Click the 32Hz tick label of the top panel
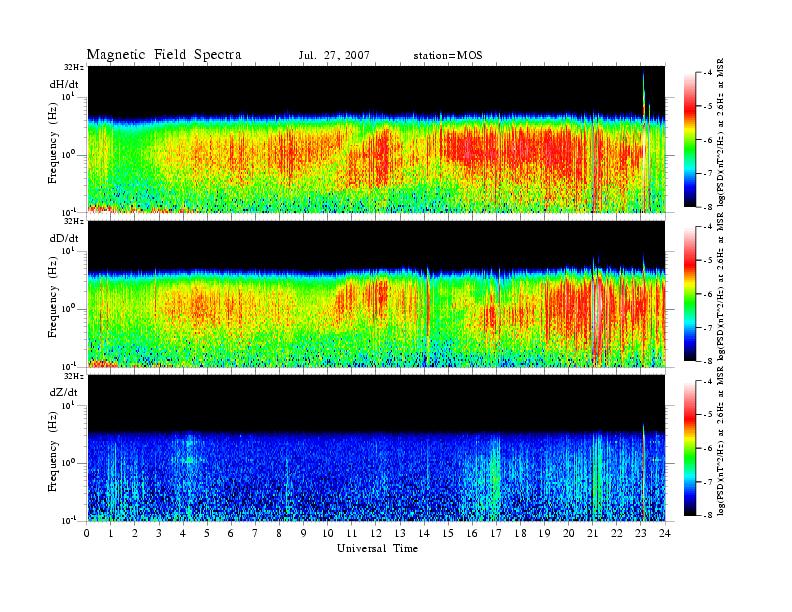This screenshot has height=612, width=792. pos(73,67)
